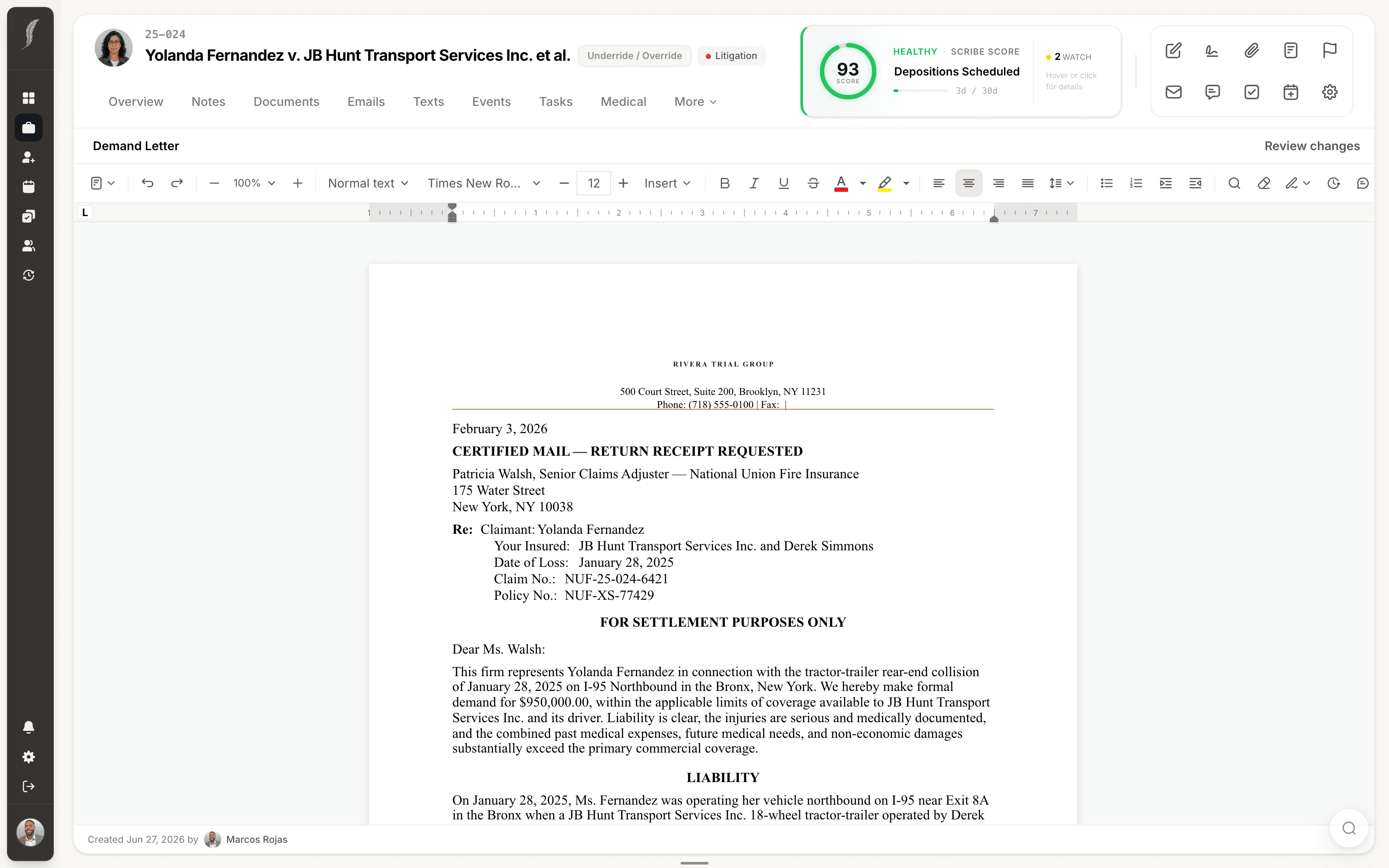Click the add-contact icon in sidebar

pos(29,157)
